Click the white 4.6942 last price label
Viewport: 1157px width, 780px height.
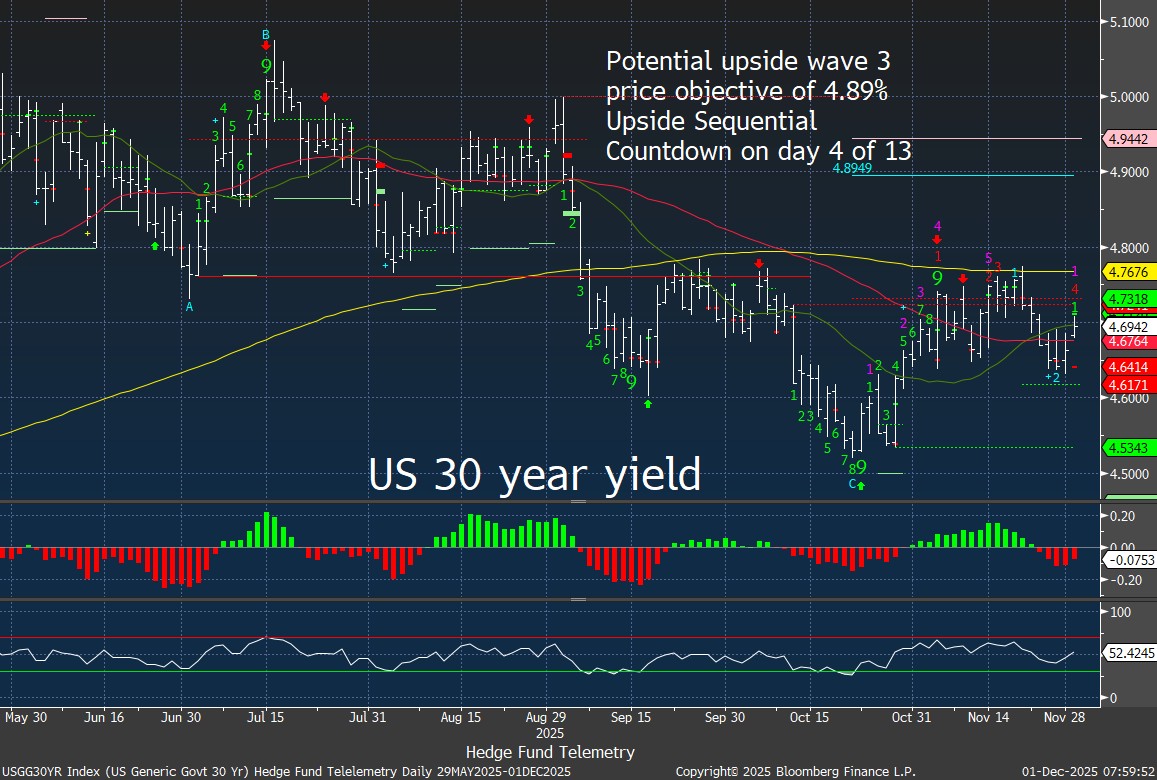tap(1126, 327)
